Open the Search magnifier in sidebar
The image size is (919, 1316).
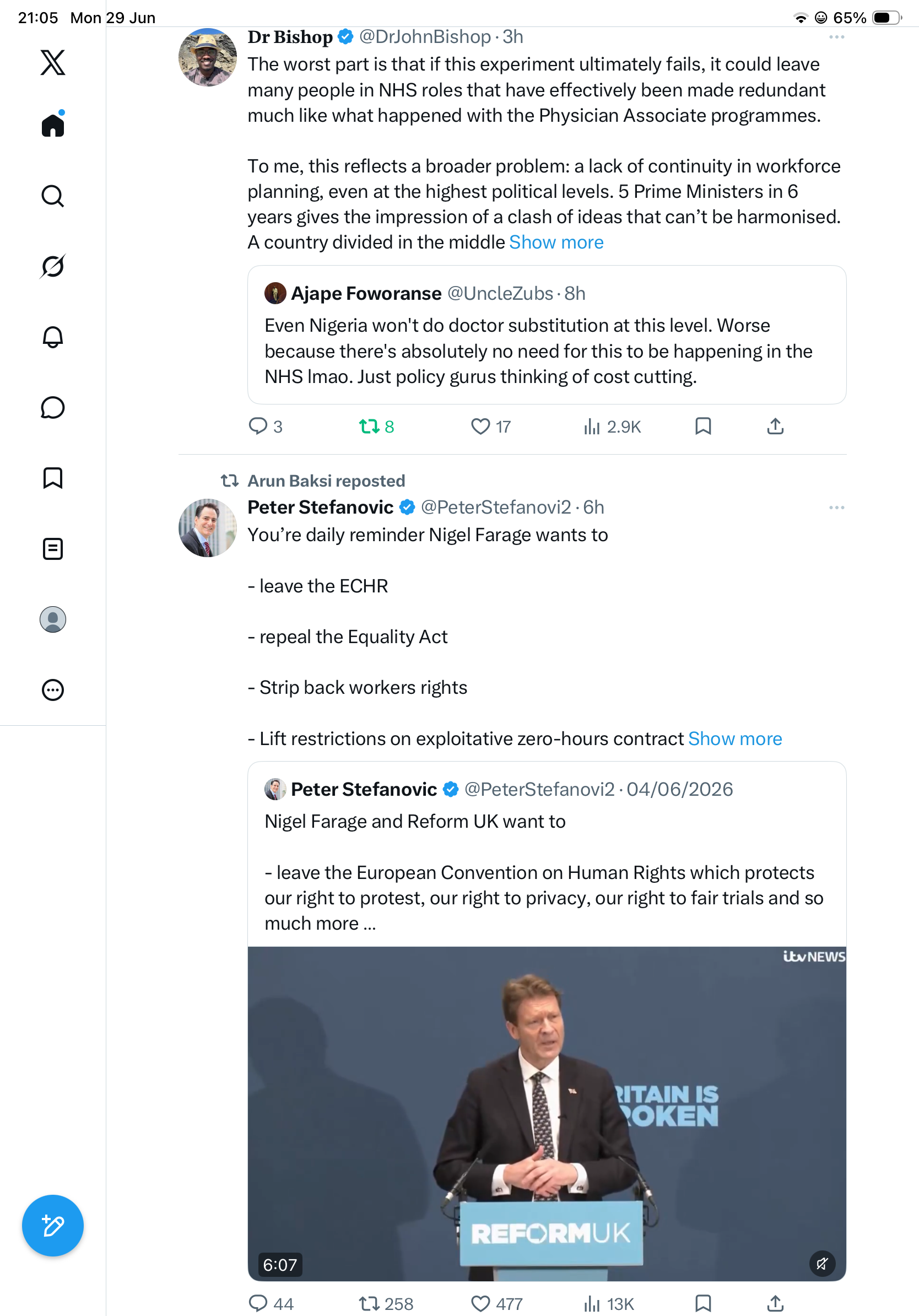pos(53,196)
